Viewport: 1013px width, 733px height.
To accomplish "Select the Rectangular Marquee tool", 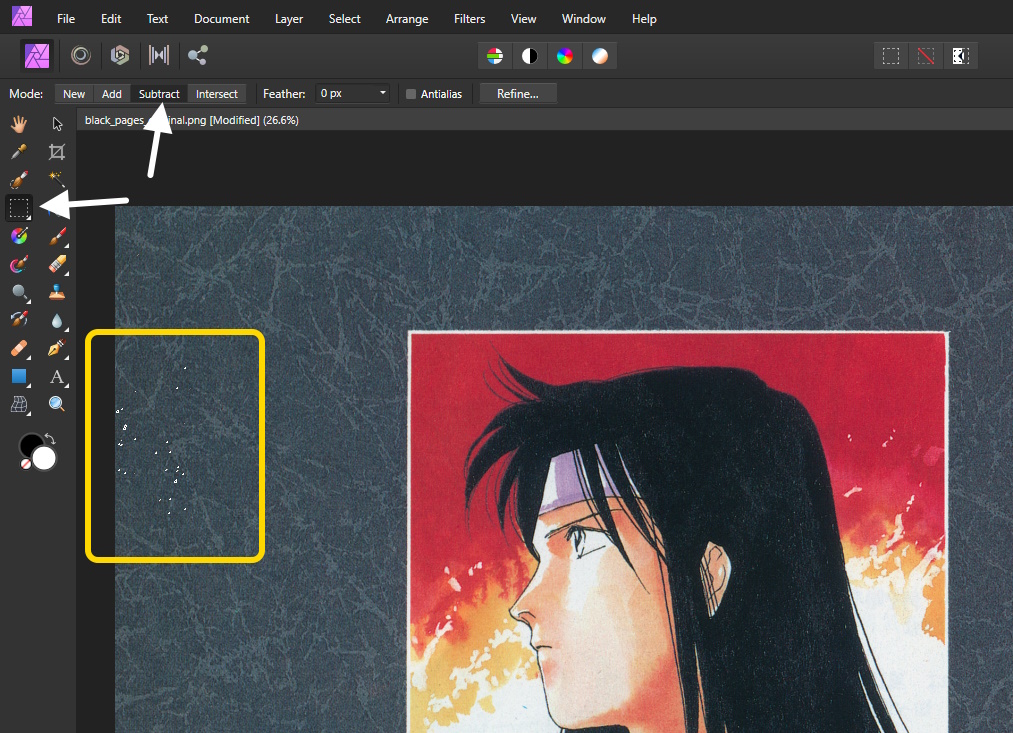I will tap(19, 208).
